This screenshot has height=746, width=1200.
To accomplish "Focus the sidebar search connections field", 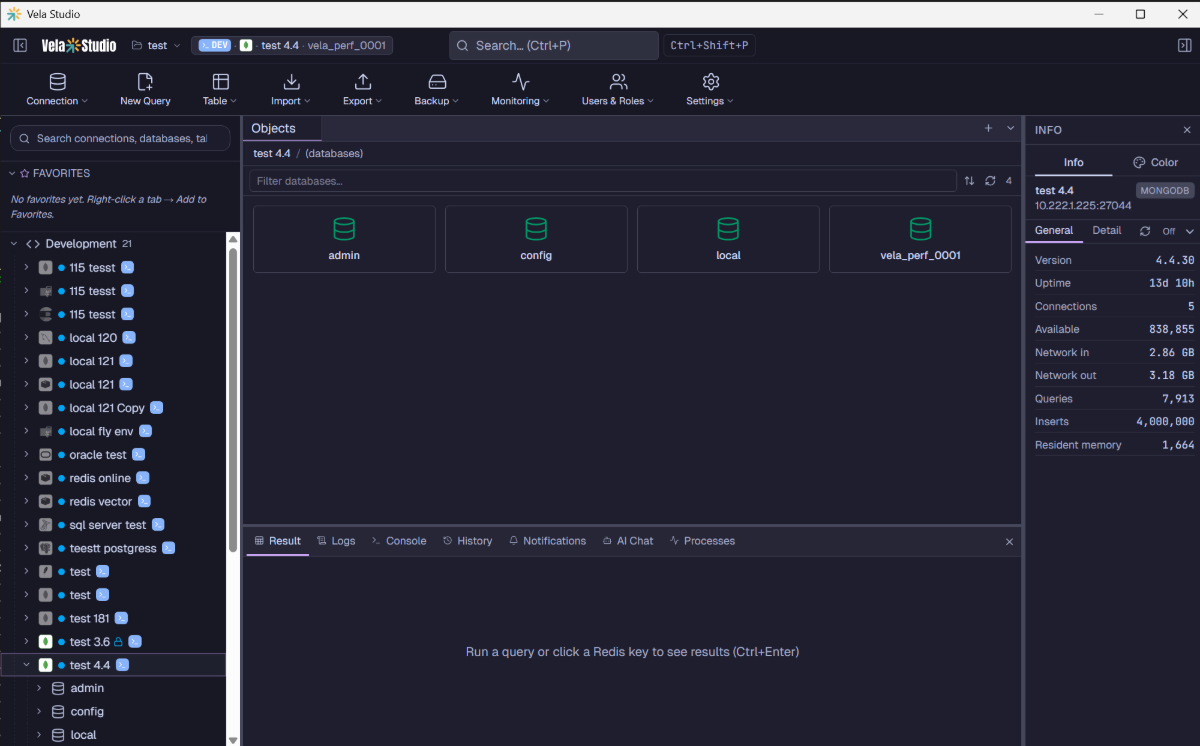I will pos(120,138).
